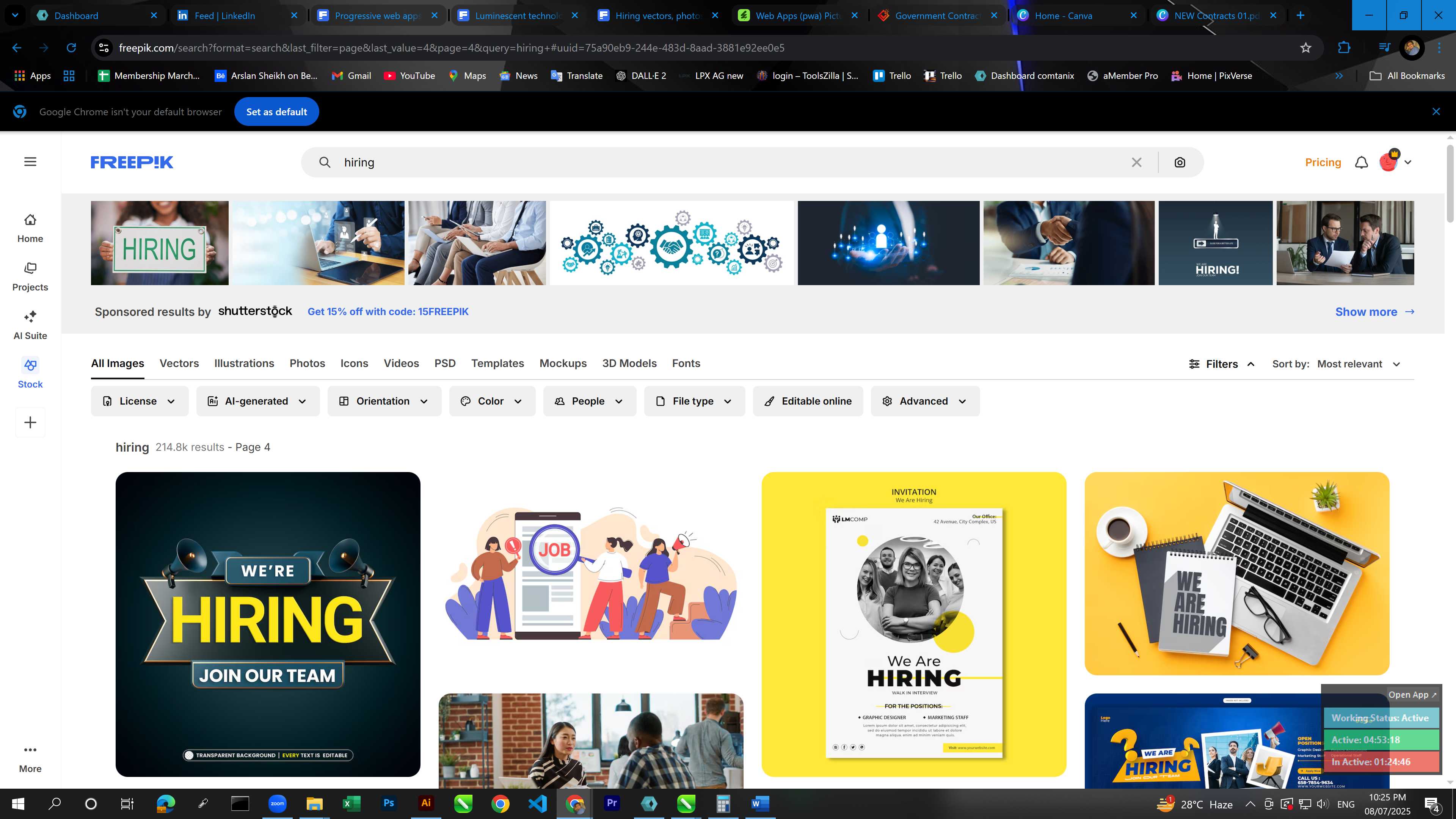
Task: Select the Photos tab
Action: pyautogui.click(x=308, y=364)
